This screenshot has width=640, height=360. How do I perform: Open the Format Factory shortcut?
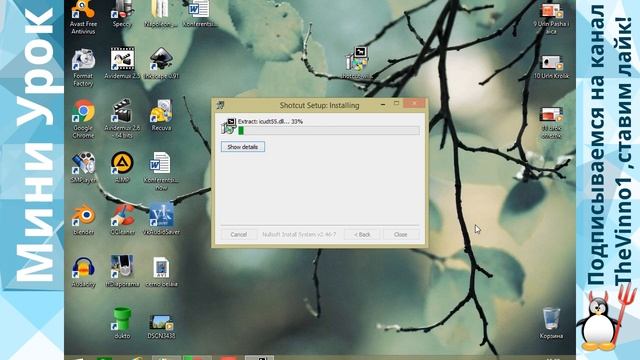click(83, 67)
